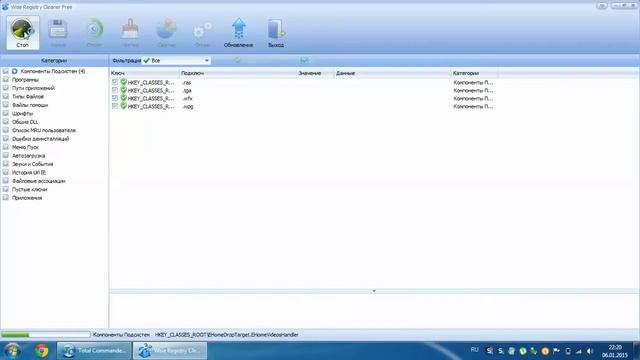Viewport: 640px width, 360px height.
Task: Click the Wise Registry Cleaner taskbar button
Action: [x=170, y=351]
